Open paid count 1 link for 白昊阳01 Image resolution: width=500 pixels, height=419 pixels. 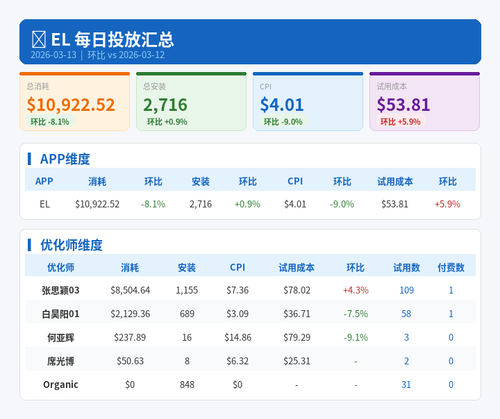[x=451, y=314]
